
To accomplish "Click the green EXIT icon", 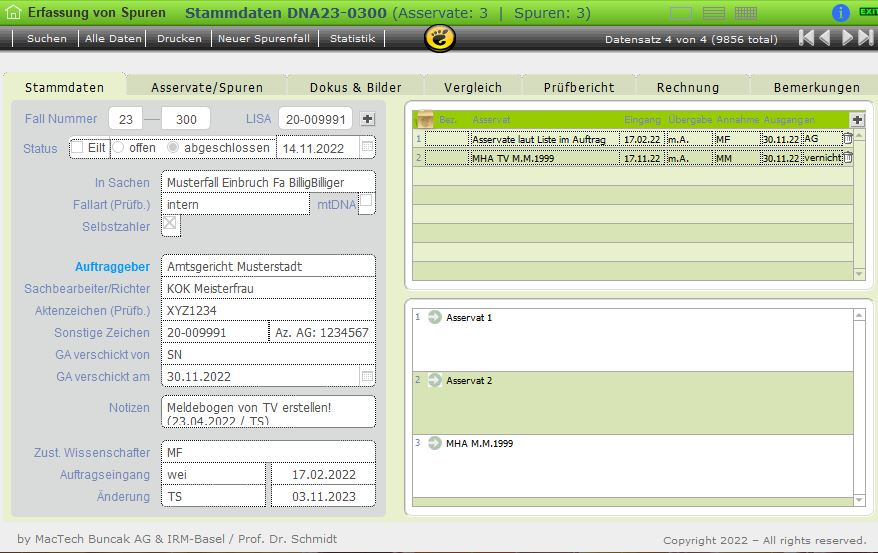I will click(x=868, y=12).
